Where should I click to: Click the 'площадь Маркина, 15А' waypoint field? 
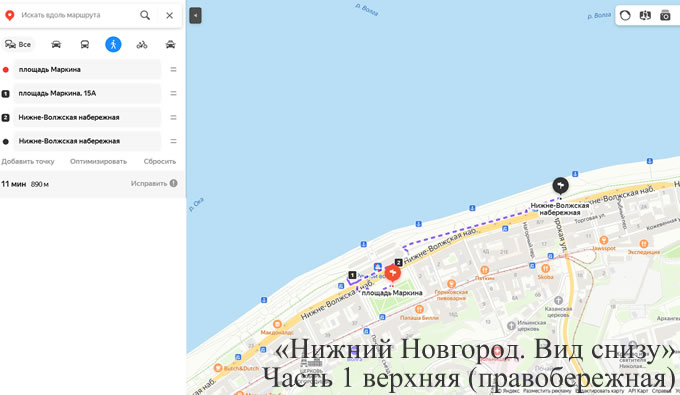(87, 93)
